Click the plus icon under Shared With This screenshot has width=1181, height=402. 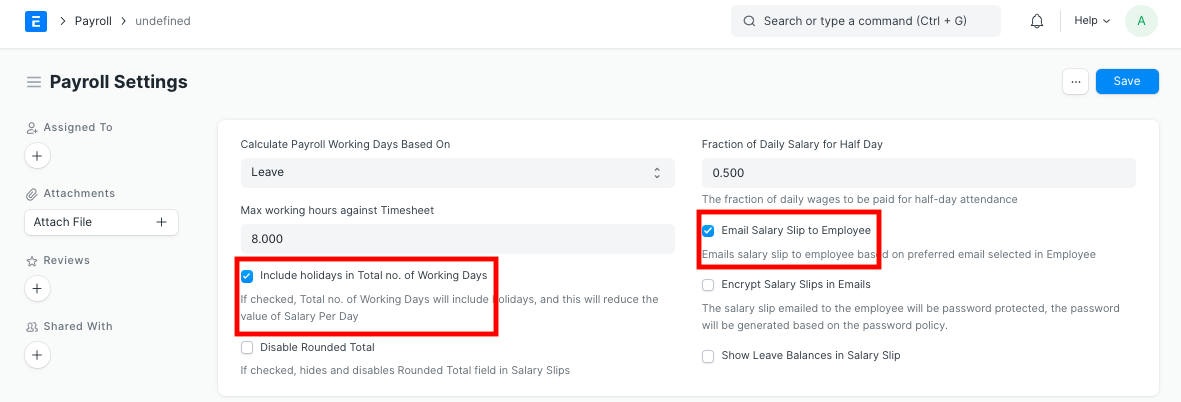[x=37, y=355]
